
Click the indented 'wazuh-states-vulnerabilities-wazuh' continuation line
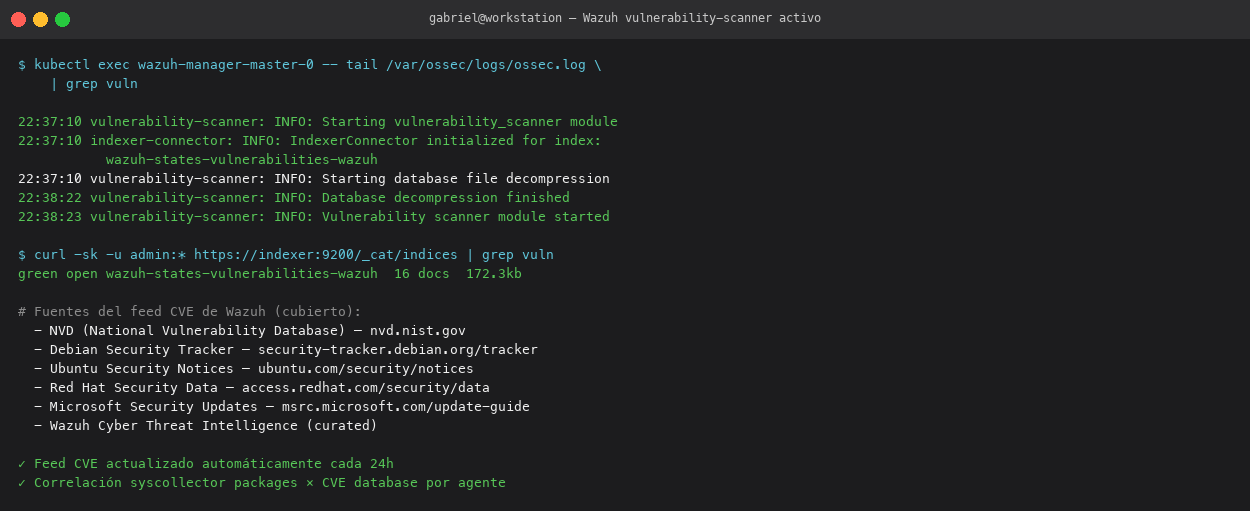242,159
